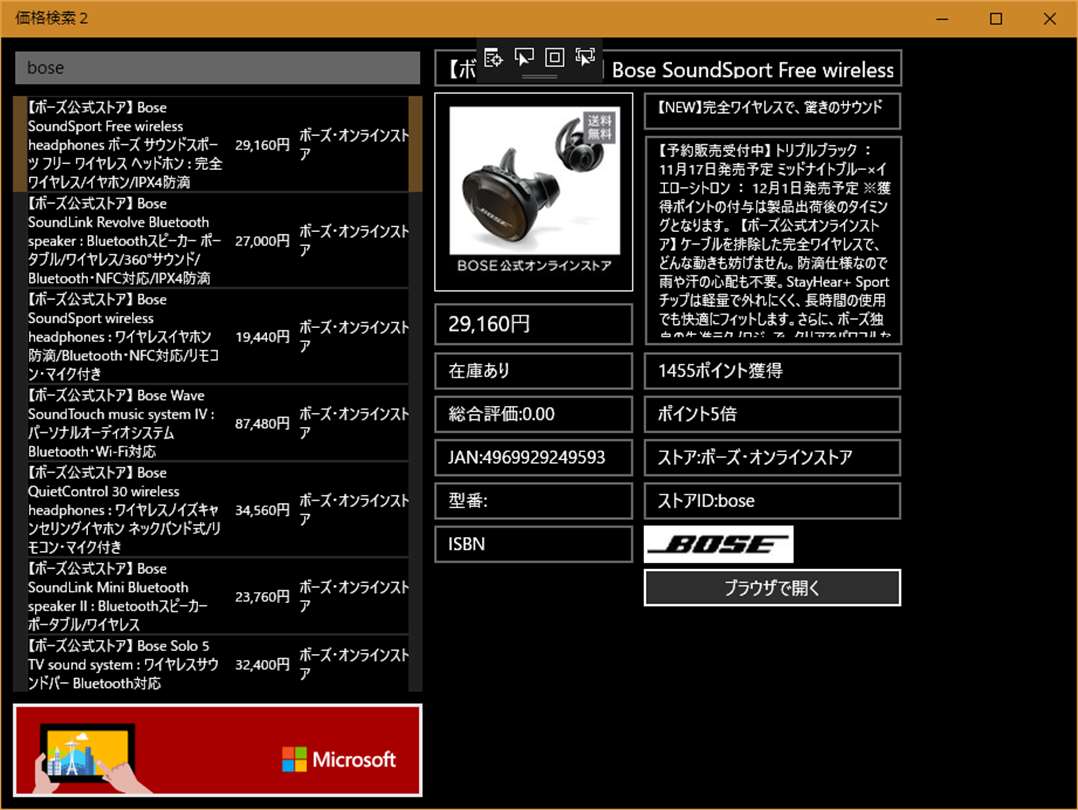Click the 【NEW】完全ワイヤレス headline box
The height and width of the screenshot is (810, 1078).
tap(772, 111)
